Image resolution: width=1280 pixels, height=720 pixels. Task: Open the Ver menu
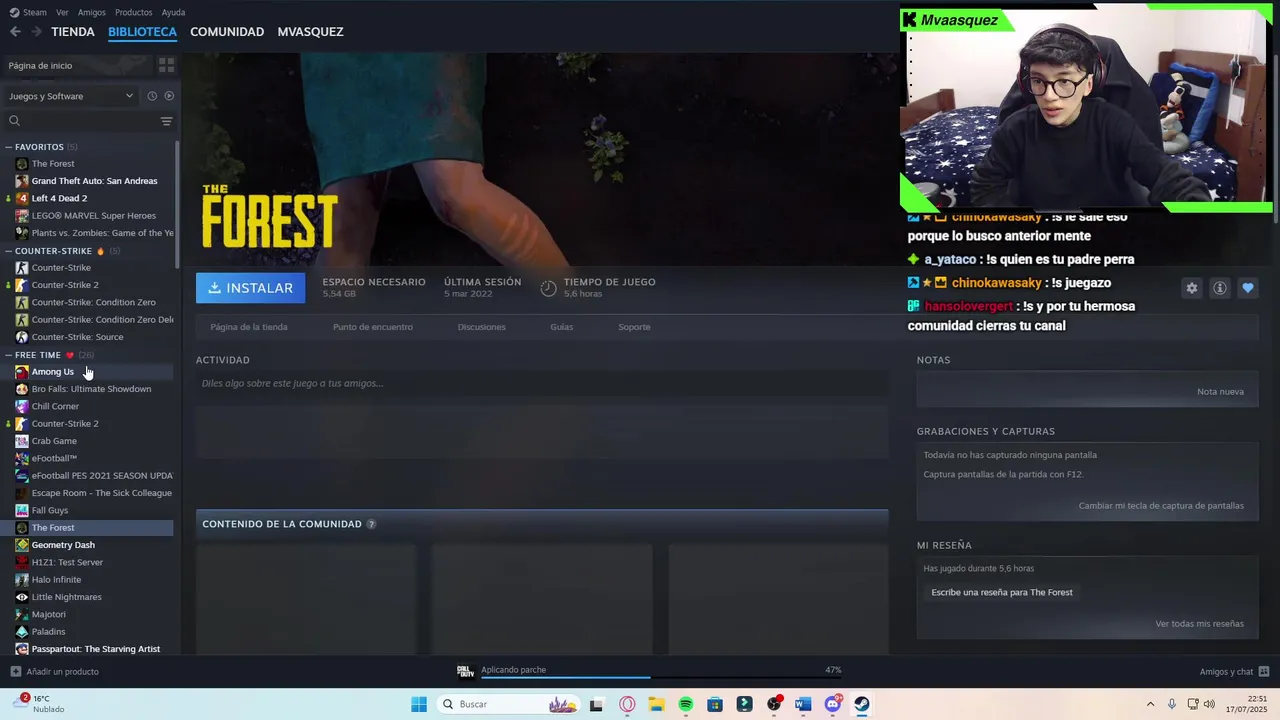[x=62, y=12]
